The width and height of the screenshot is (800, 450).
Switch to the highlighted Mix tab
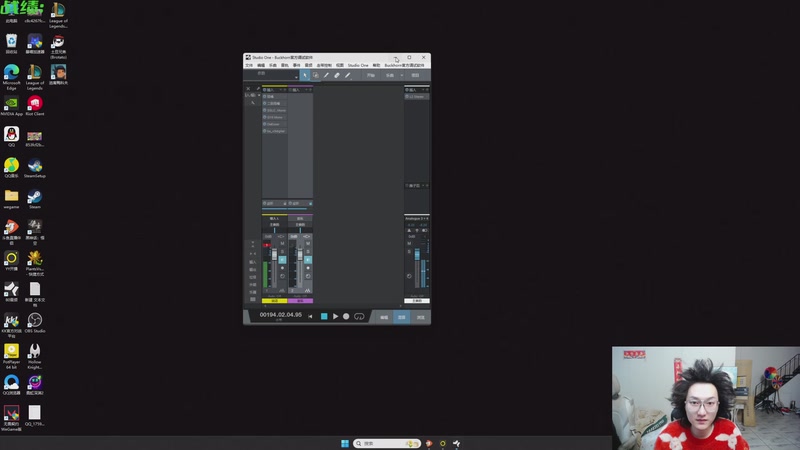[402, 317]
